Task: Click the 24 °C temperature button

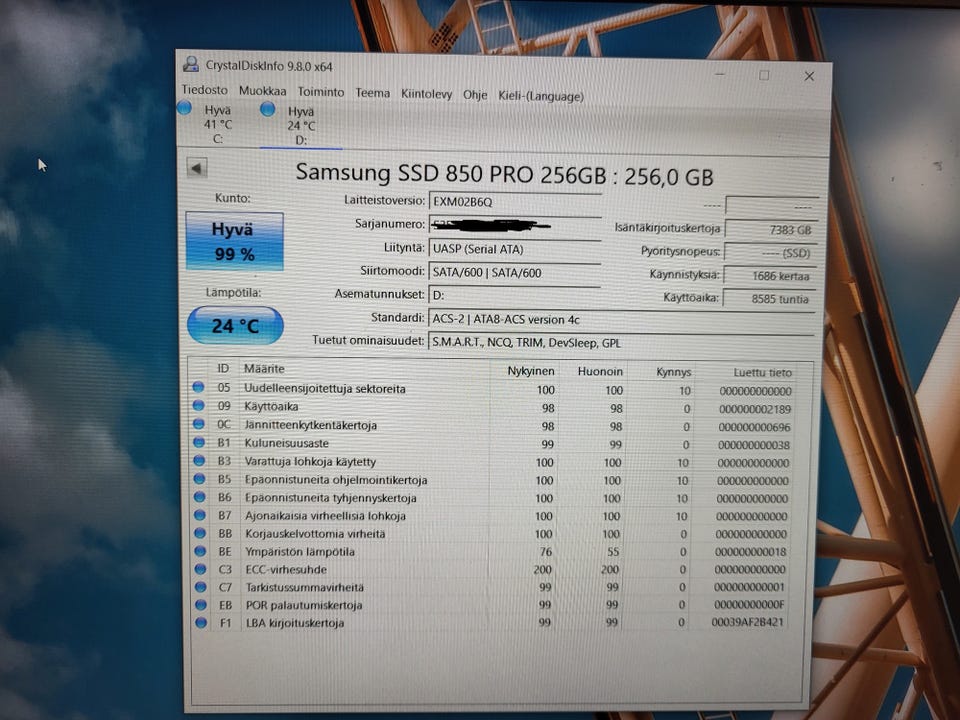Action: 235,325
